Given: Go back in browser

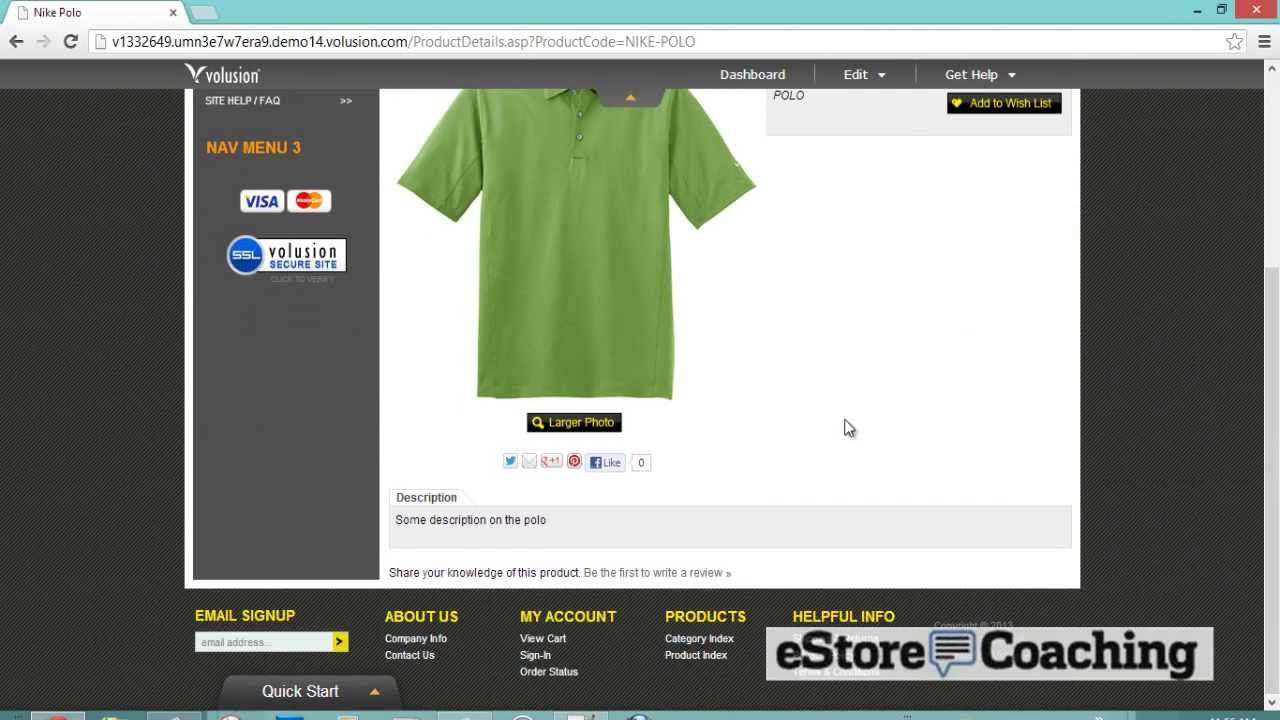Looking at the screenshot, I should pos(16,41).
